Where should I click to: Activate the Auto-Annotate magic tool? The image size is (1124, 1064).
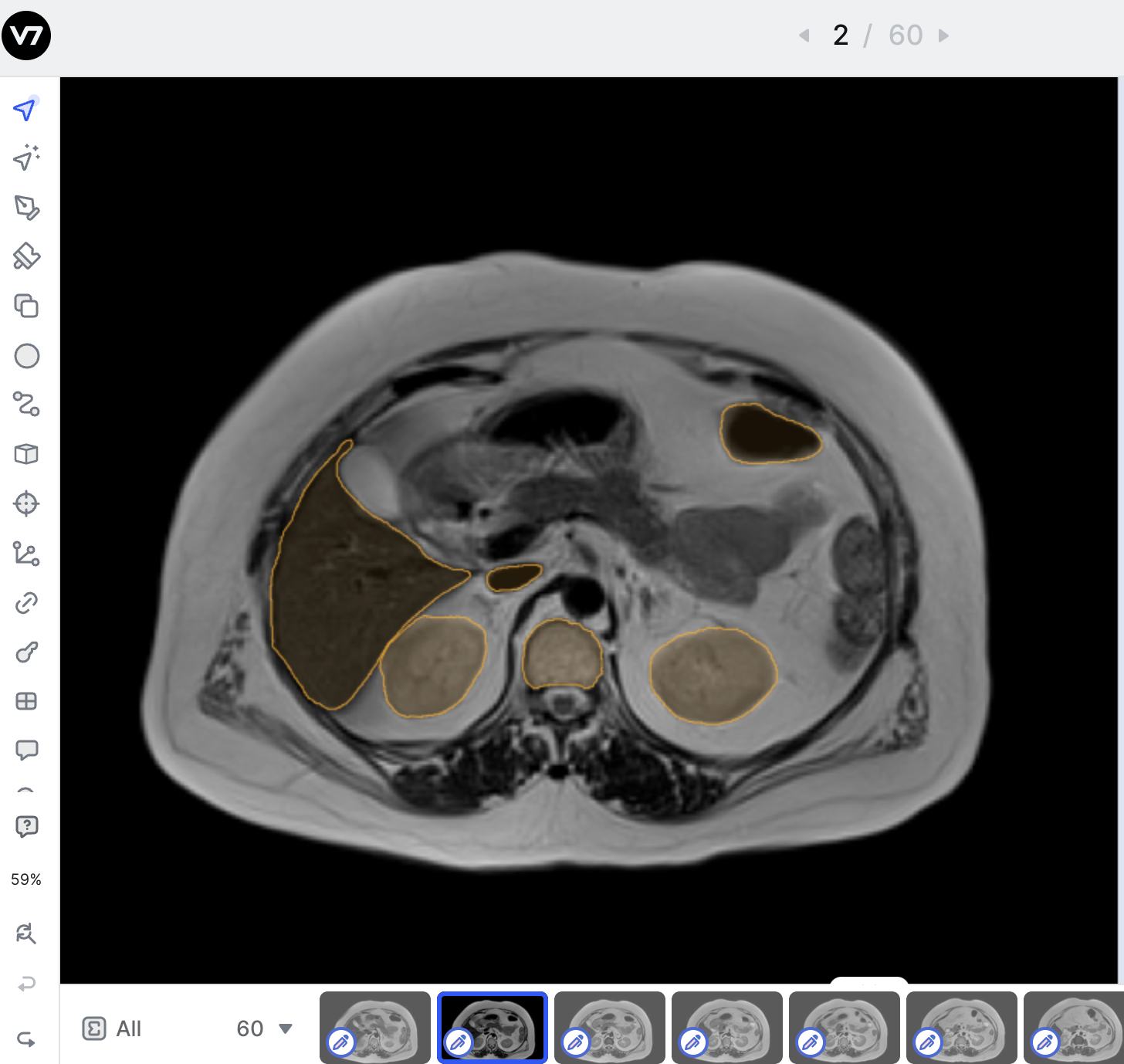(26, 158)
